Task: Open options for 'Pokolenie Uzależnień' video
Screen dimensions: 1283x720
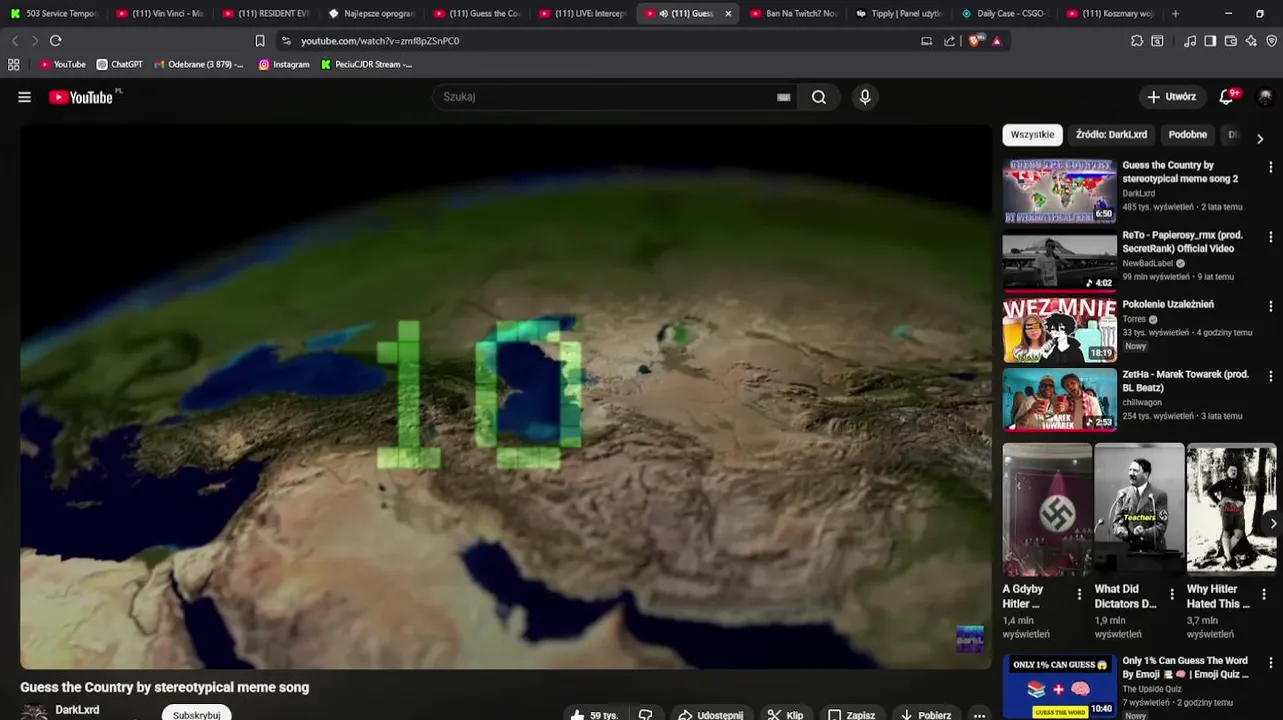Action: click(x=1271, y=306)
